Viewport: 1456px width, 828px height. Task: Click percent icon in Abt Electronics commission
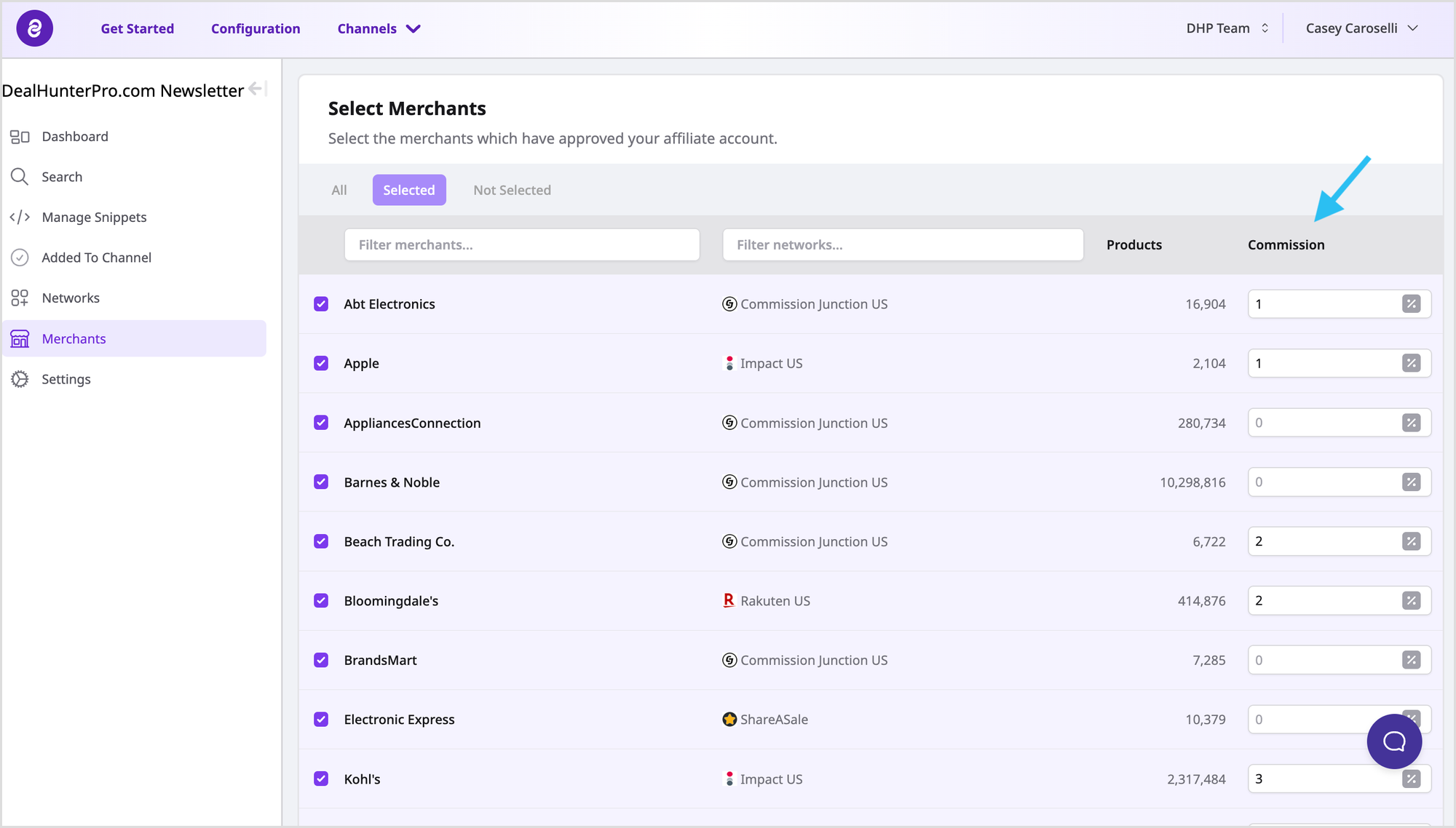pos(1411,304)
